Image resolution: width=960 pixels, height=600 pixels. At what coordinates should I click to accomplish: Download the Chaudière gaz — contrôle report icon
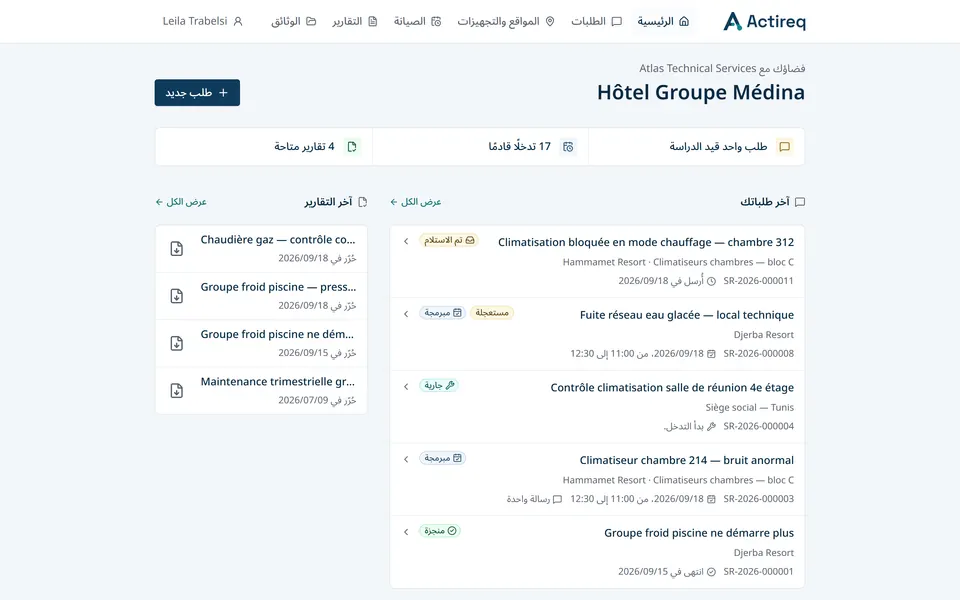176,249
